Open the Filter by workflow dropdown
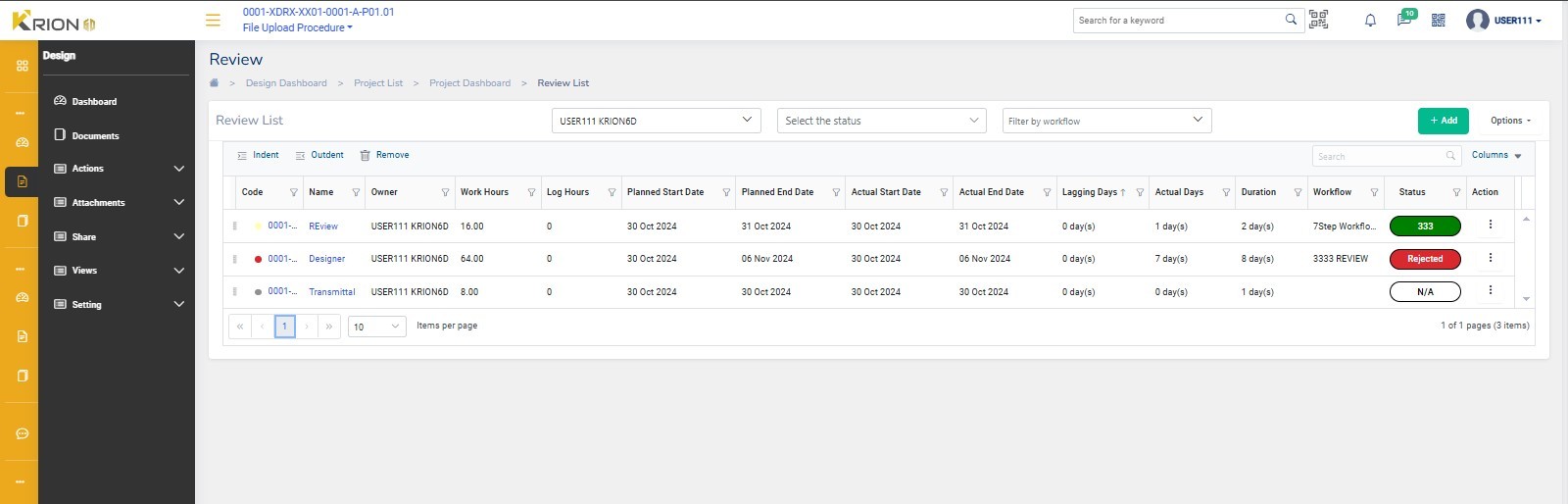Image resolution: width=1568 pixels, height=504 pixels. [x=1106, y=121]
